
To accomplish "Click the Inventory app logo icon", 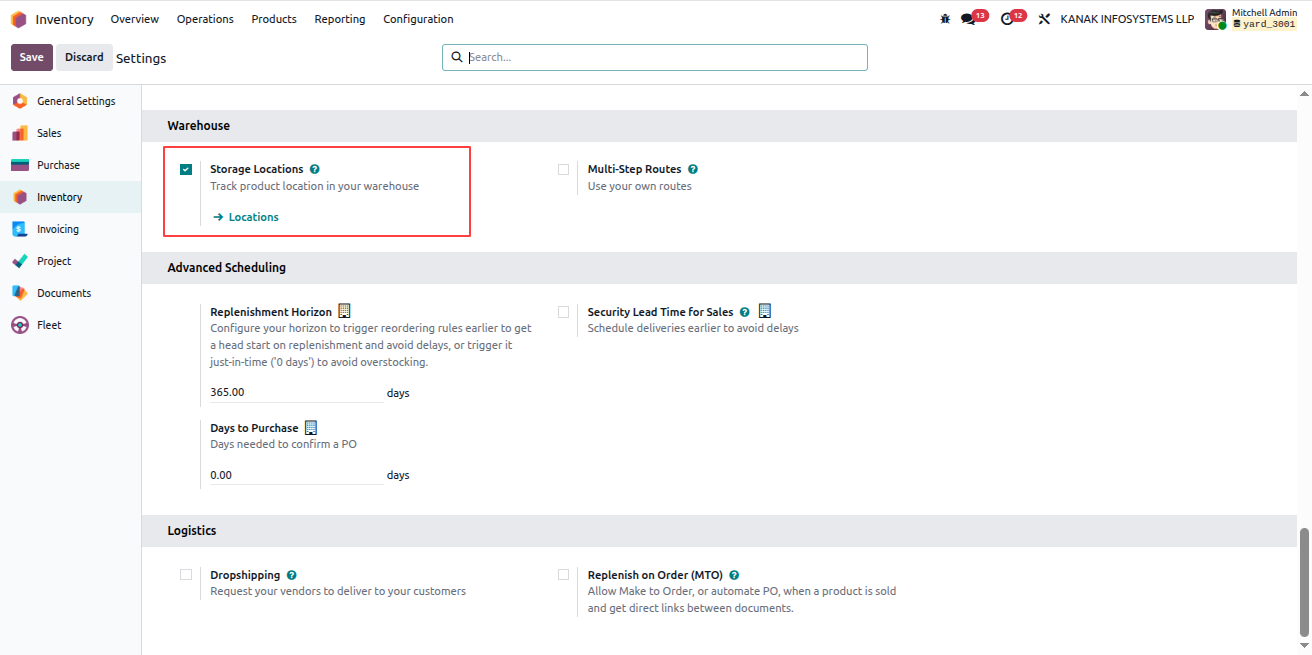I will [x=19, y=19].
